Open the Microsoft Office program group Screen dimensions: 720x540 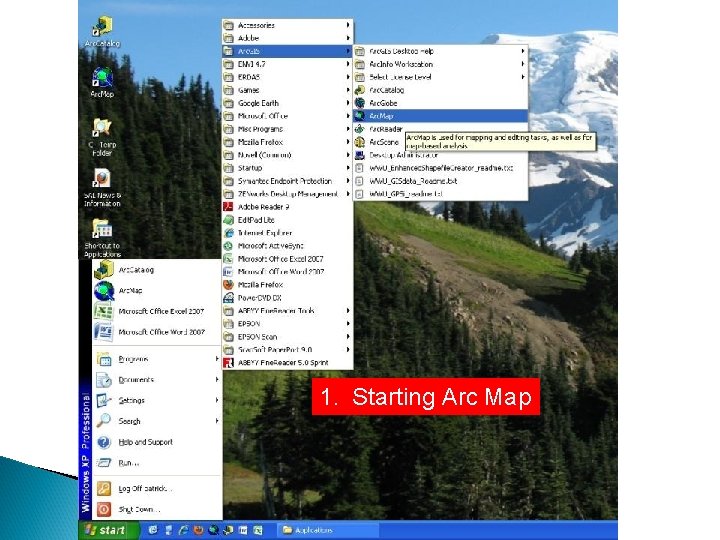click(x=287, y=116)
